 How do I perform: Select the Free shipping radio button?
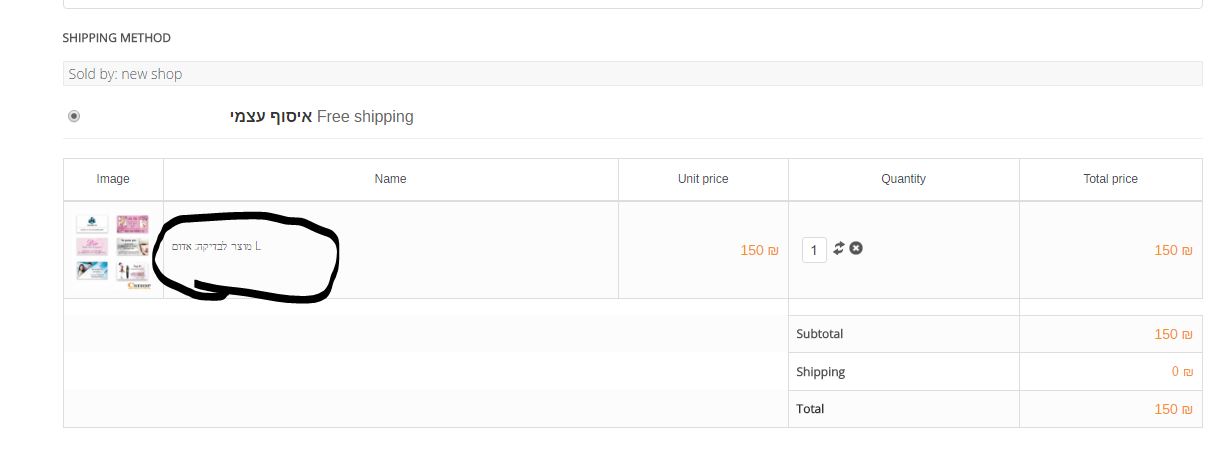(x=74, y=116)
